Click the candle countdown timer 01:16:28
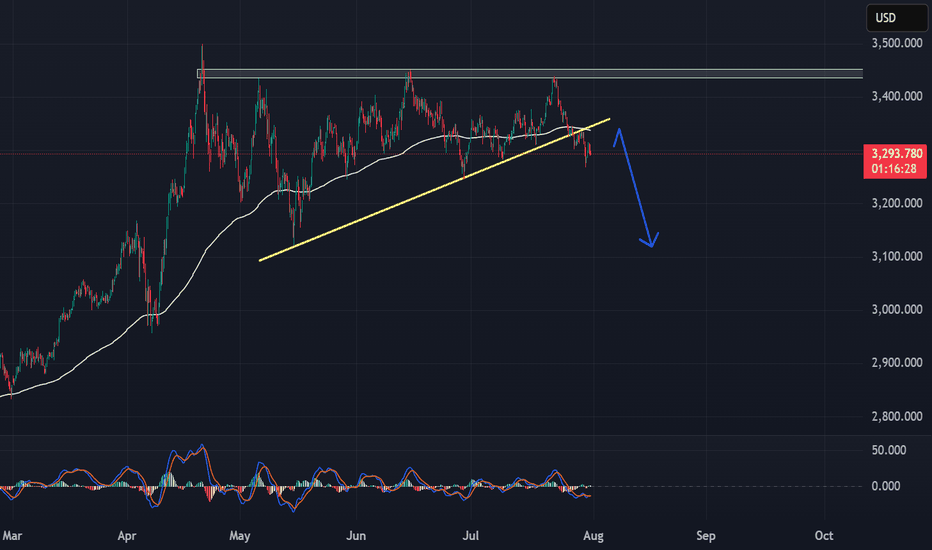932x550 pixels. pos(894,169)
